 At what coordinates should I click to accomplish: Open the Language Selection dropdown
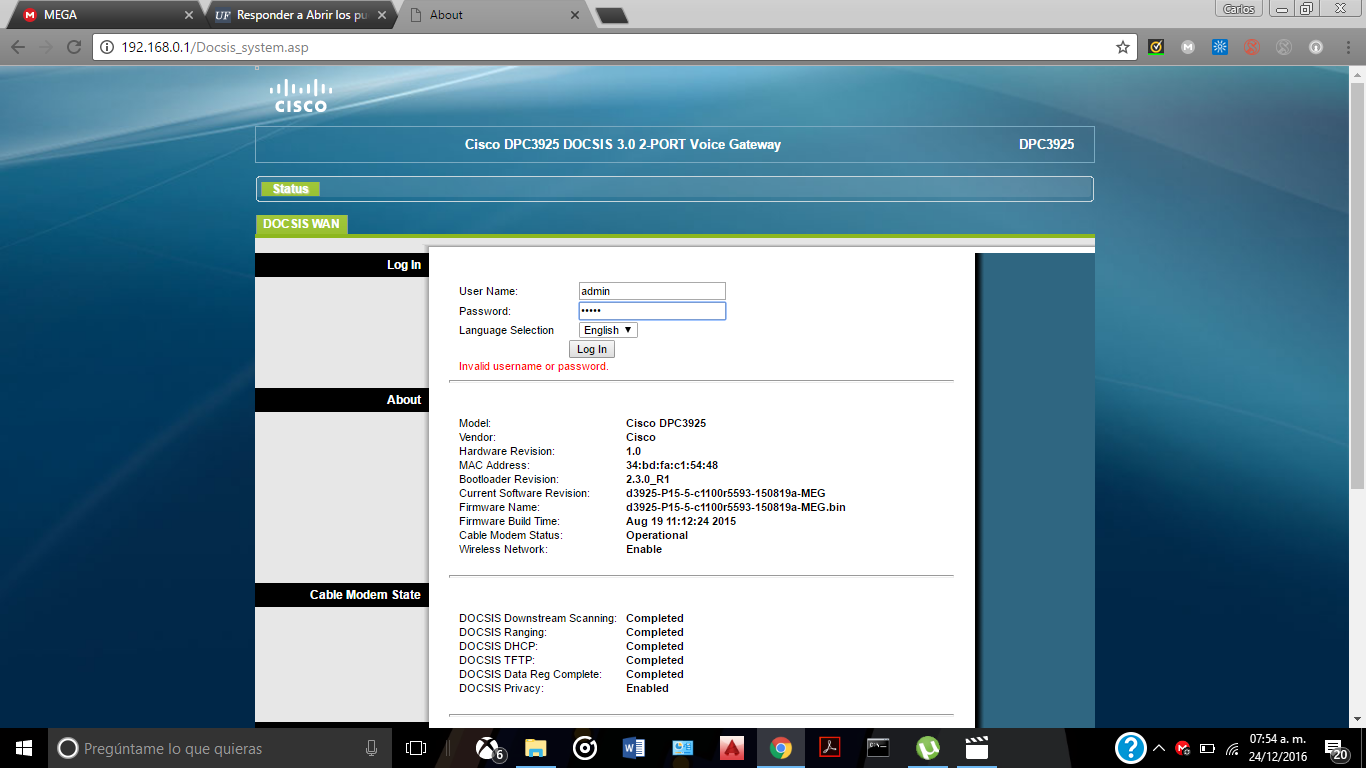608,330
